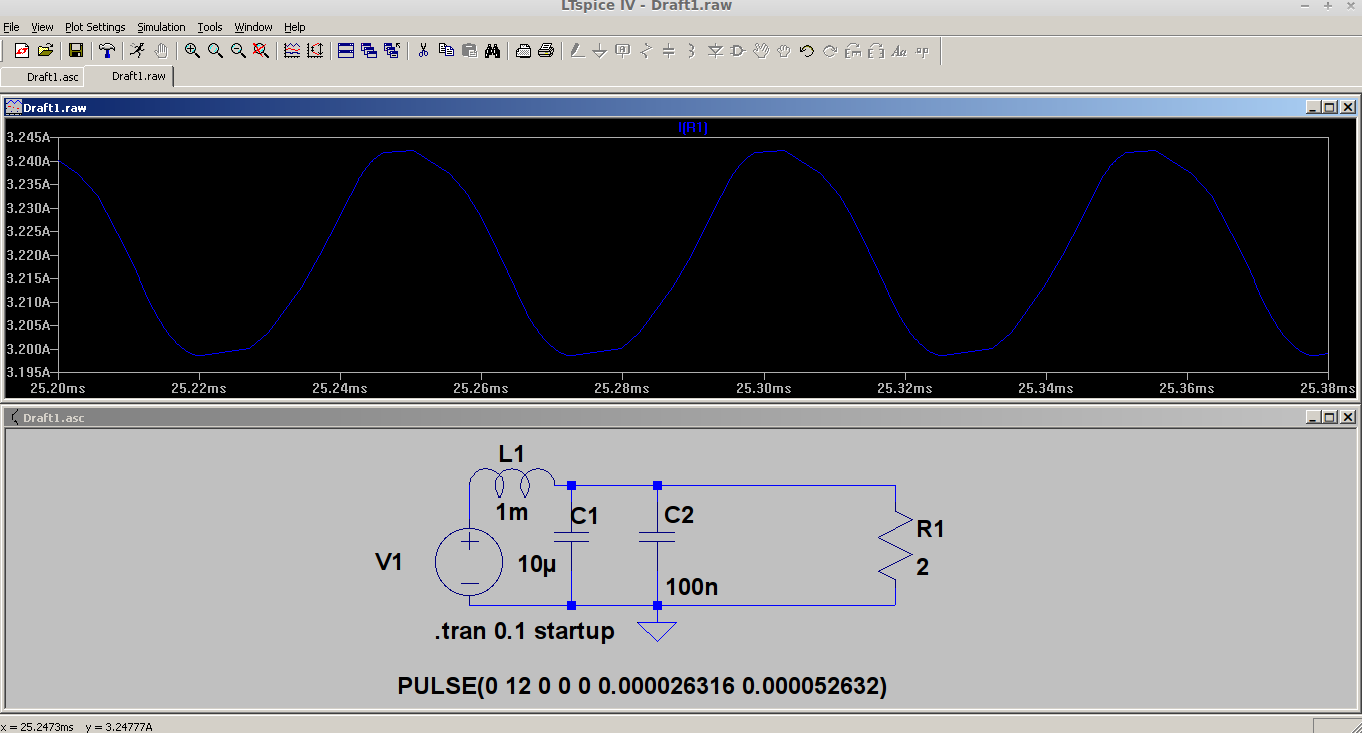Click the New Schematic toolbar icon
Image resolution: width=1362 pixels, height=733 pixels.
point(21,51)
